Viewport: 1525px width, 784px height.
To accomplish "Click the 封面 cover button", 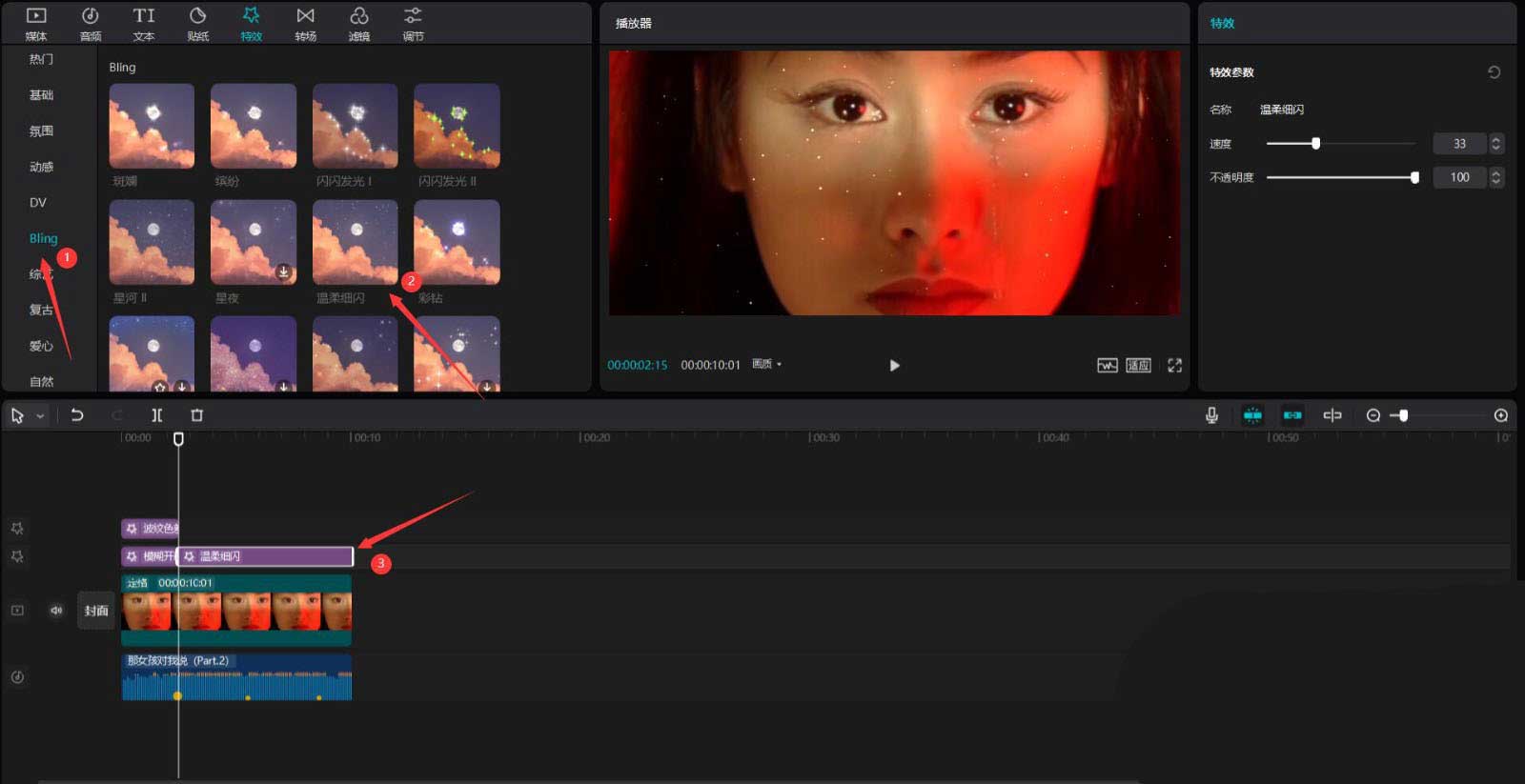I will click(95, 611).
